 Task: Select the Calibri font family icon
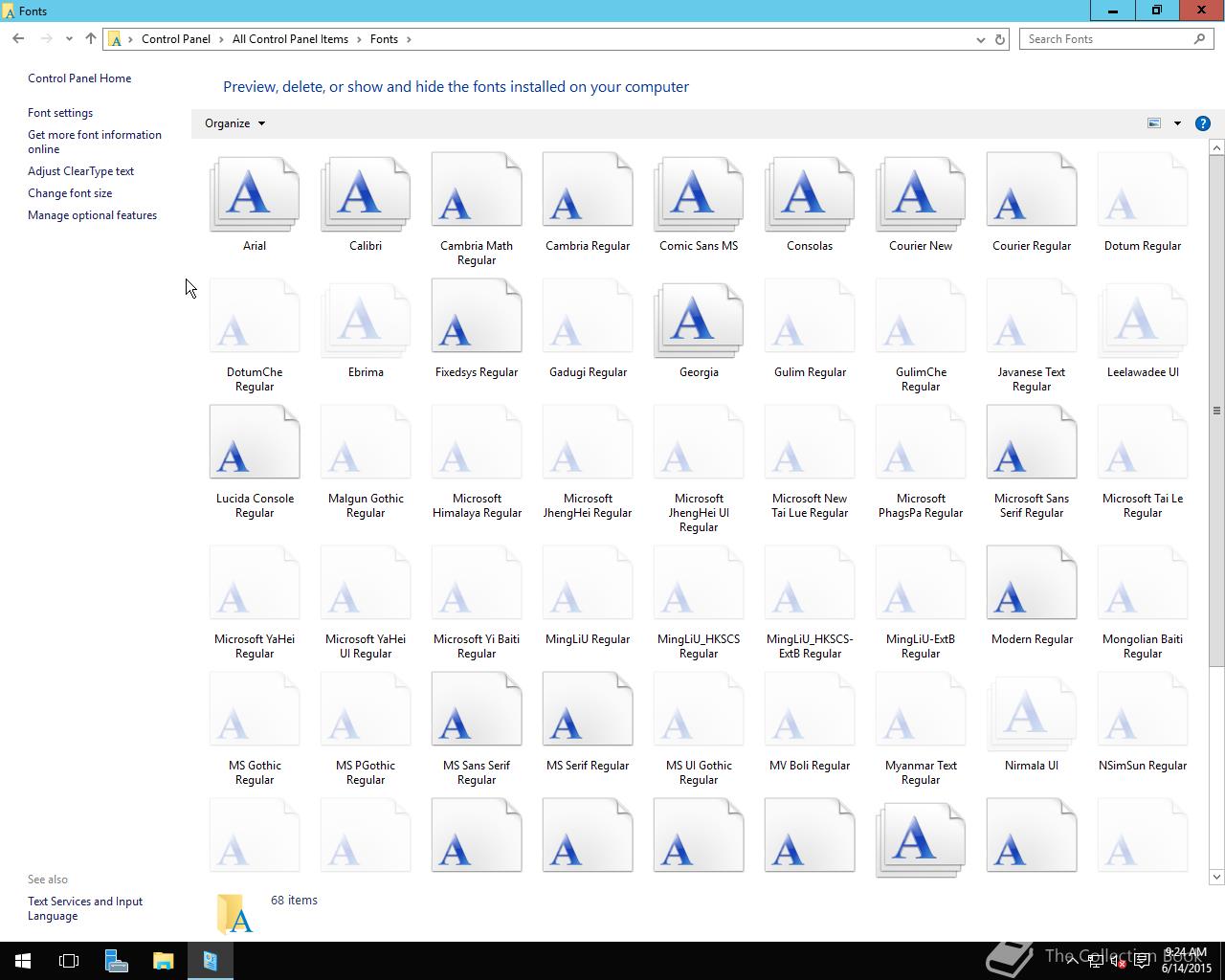(366, 195)
